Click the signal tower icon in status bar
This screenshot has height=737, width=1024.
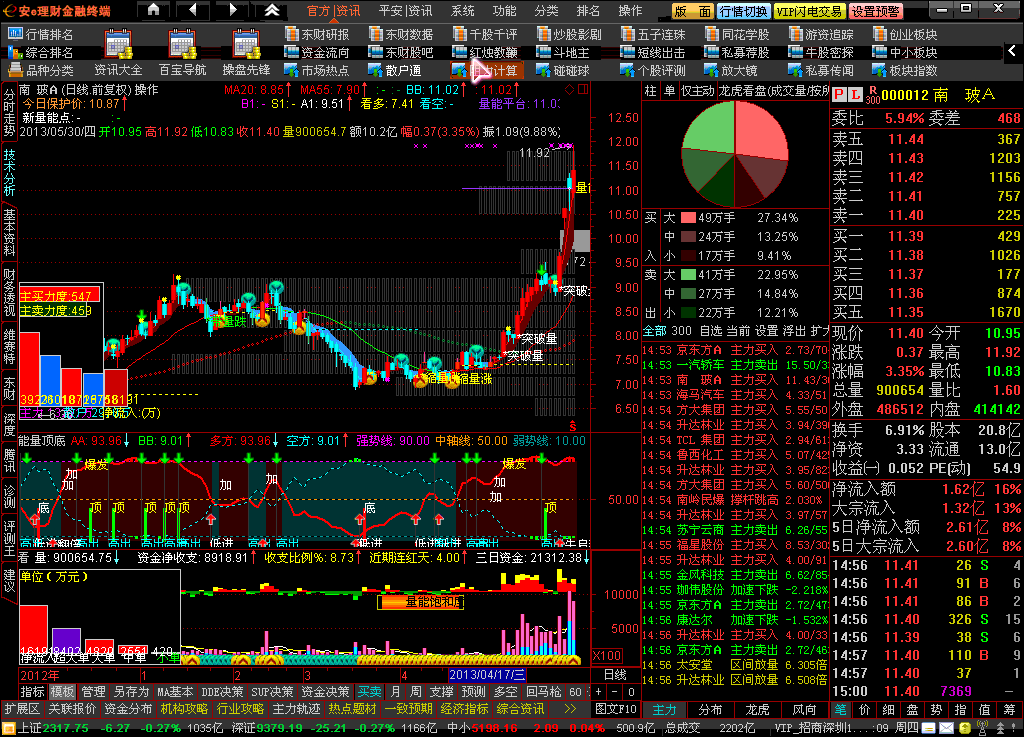982,728
